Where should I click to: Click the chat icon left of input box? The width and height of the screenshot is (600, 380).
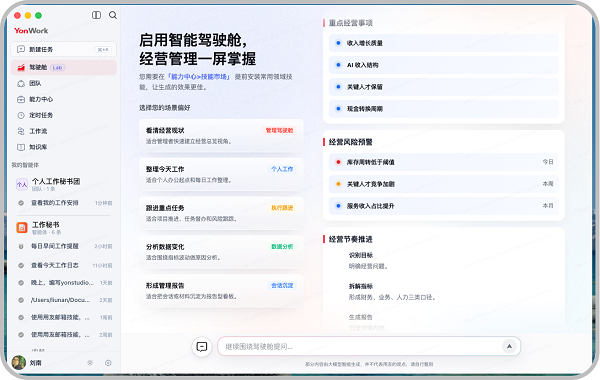coord(202,347)
